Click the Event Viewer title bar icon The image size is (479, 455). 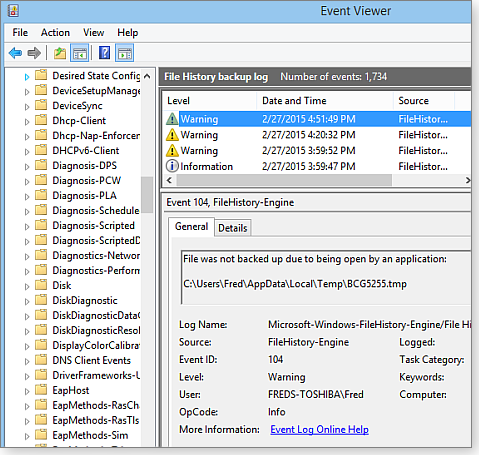pyautogui.click(x=13, y=11)
